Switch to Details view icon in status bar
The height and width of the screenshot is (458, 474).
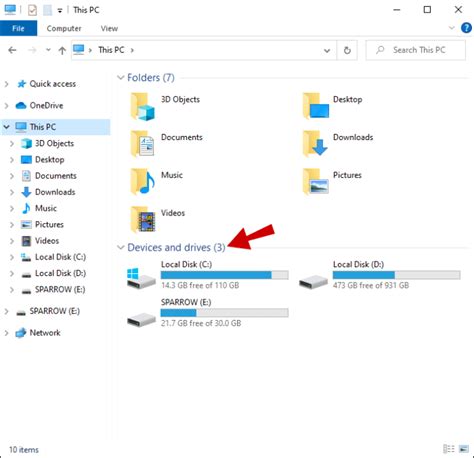(x=449, y=449)
